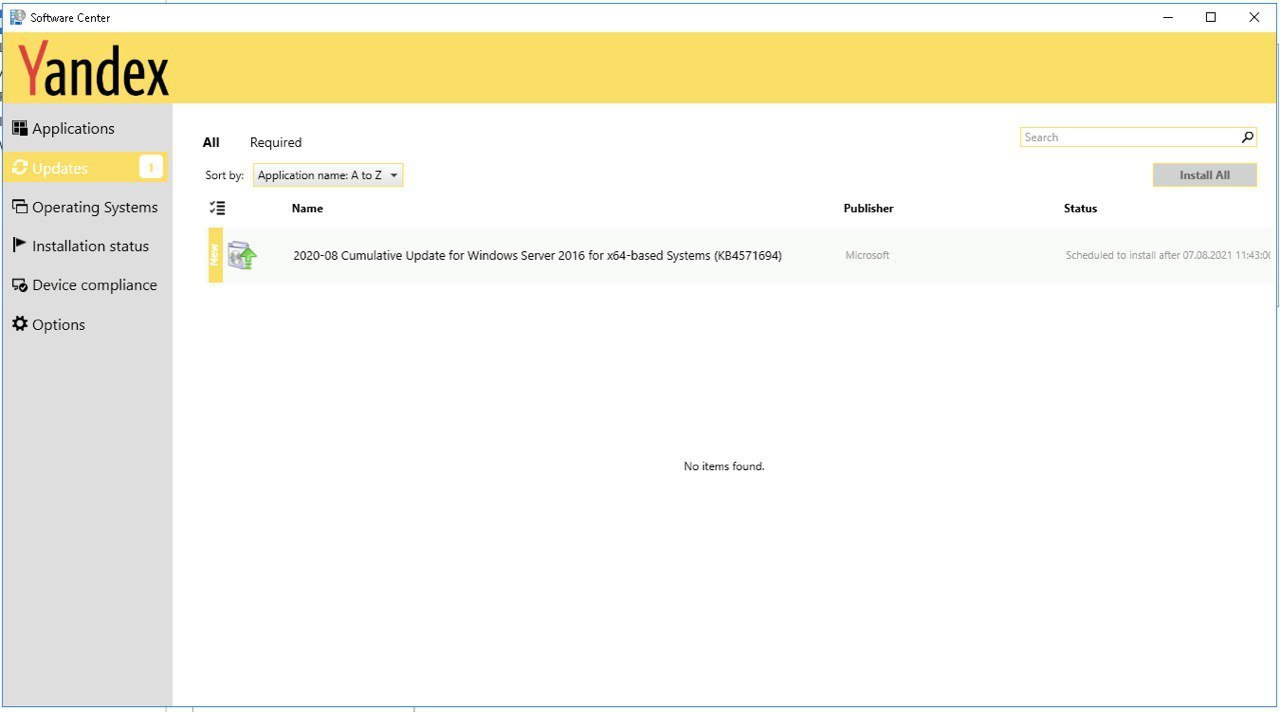1280x712 pixels.
Task: Click the search magnifier icon
Action: point(1247,137)
